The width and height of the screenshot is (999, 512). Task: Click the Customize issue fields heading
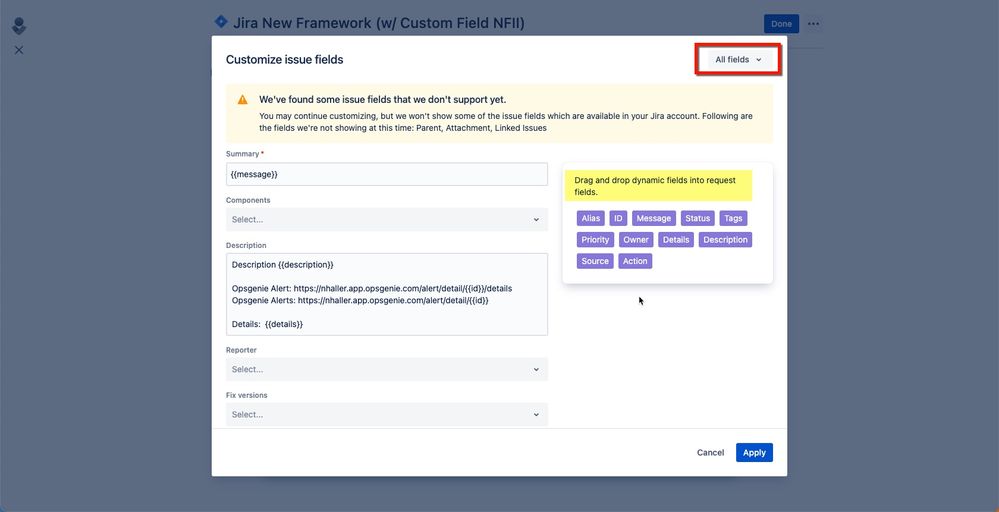(285, 60)
